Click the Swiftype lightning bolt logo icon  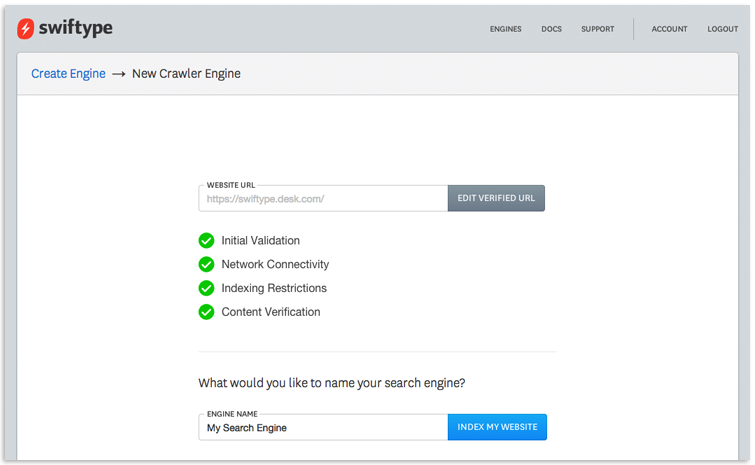pyautogui.click(x=26, y=28)
